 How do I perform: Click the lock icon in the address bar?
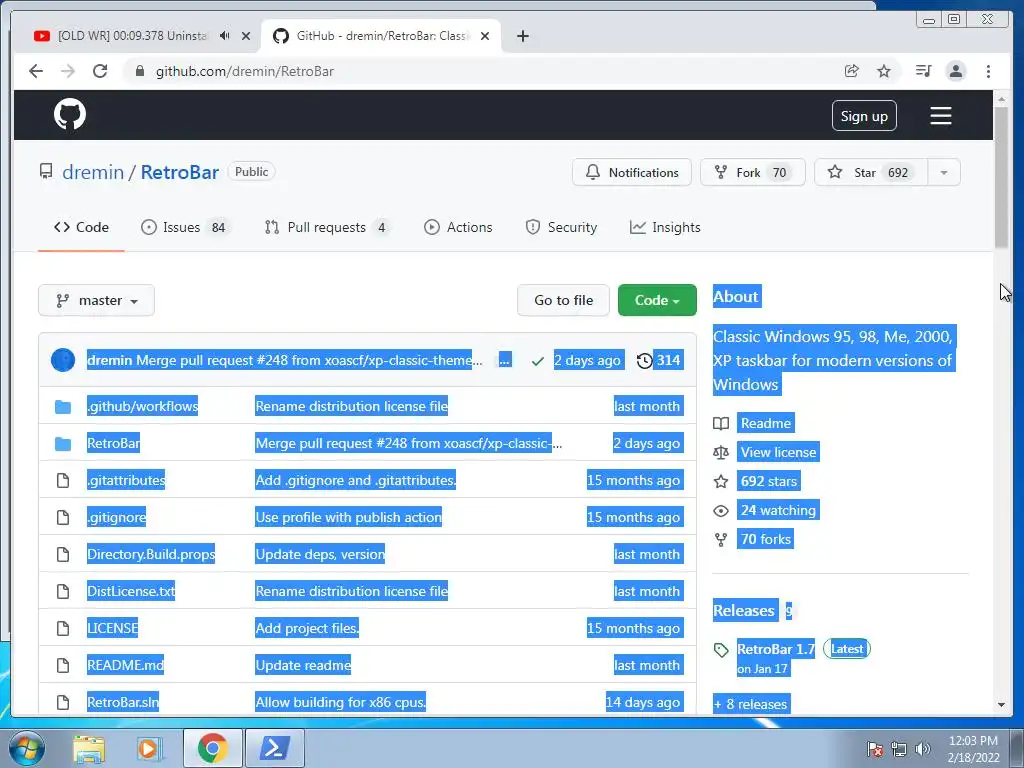point(139,71)
